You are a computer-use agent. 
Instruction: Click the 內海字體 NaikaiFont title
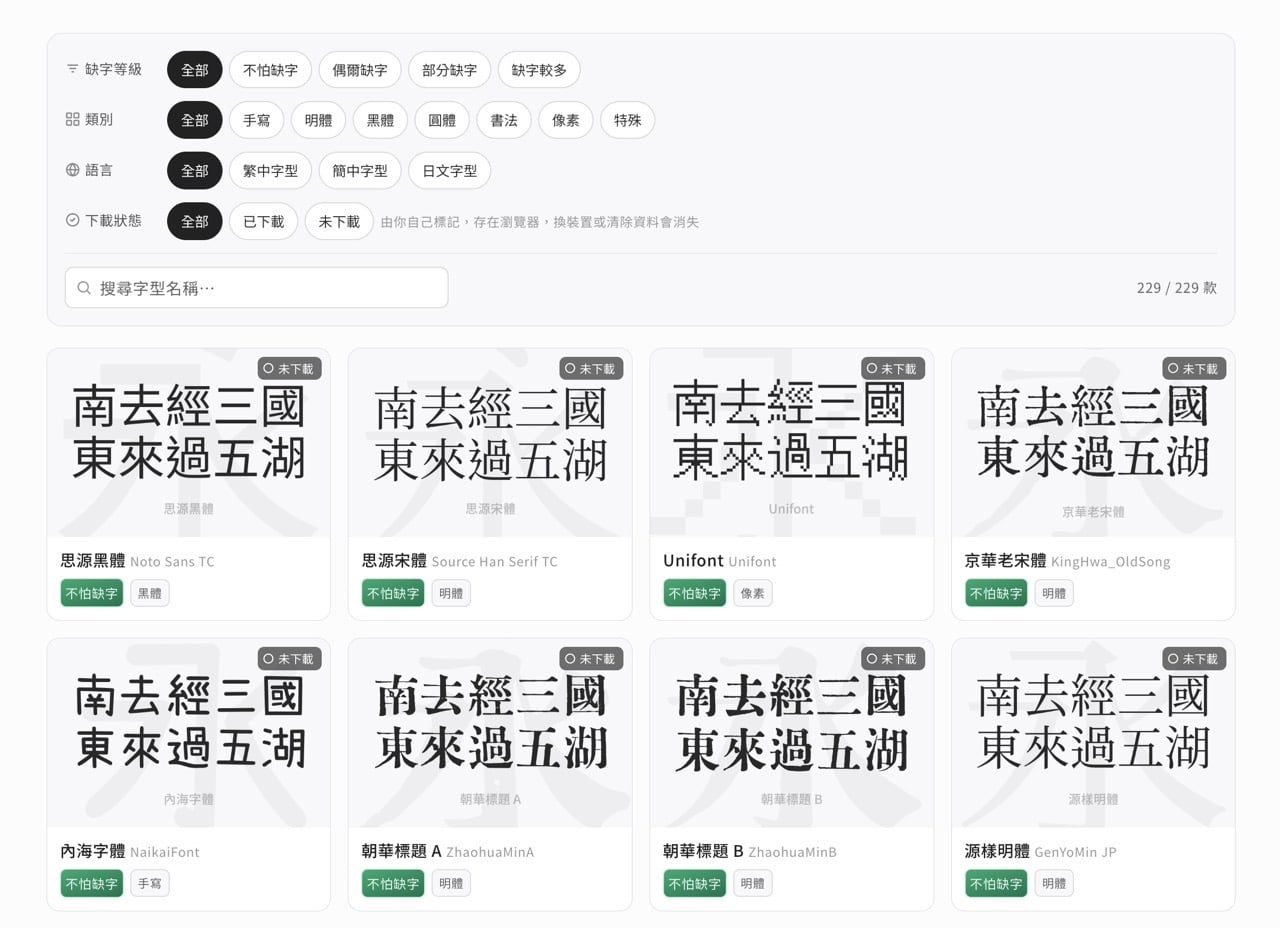[x=130, y=852]
